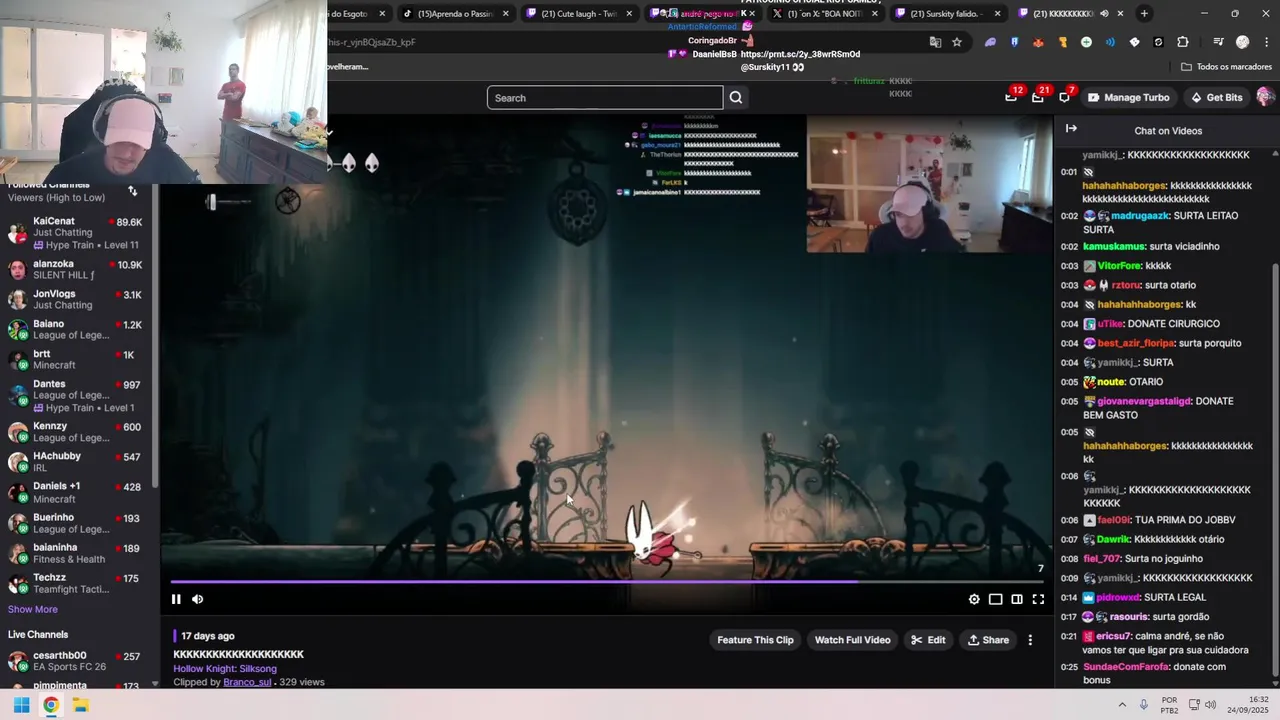This screenshot has height=720, width=1280.
Task: Close the Surskity falido tab
Action: [x=998, y=14]
